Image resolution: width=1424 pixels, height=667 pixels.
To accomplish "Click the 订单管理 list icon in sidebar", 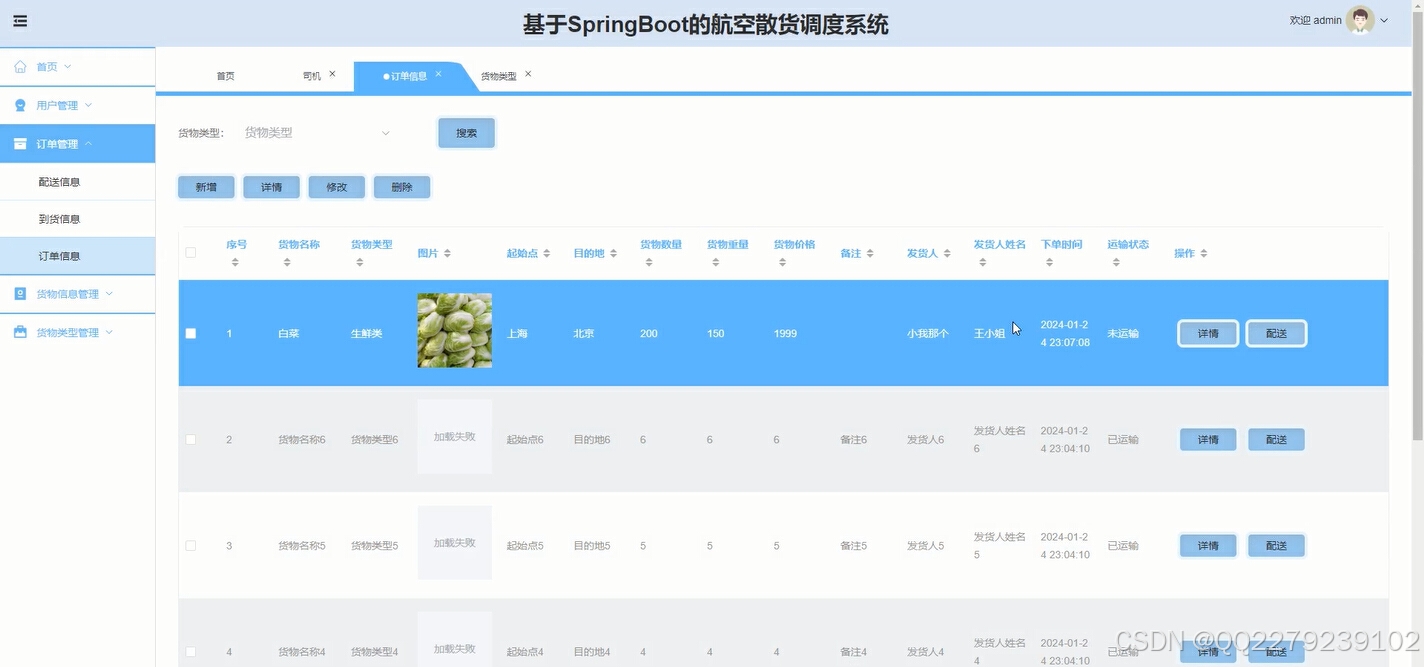I will 22,143.
